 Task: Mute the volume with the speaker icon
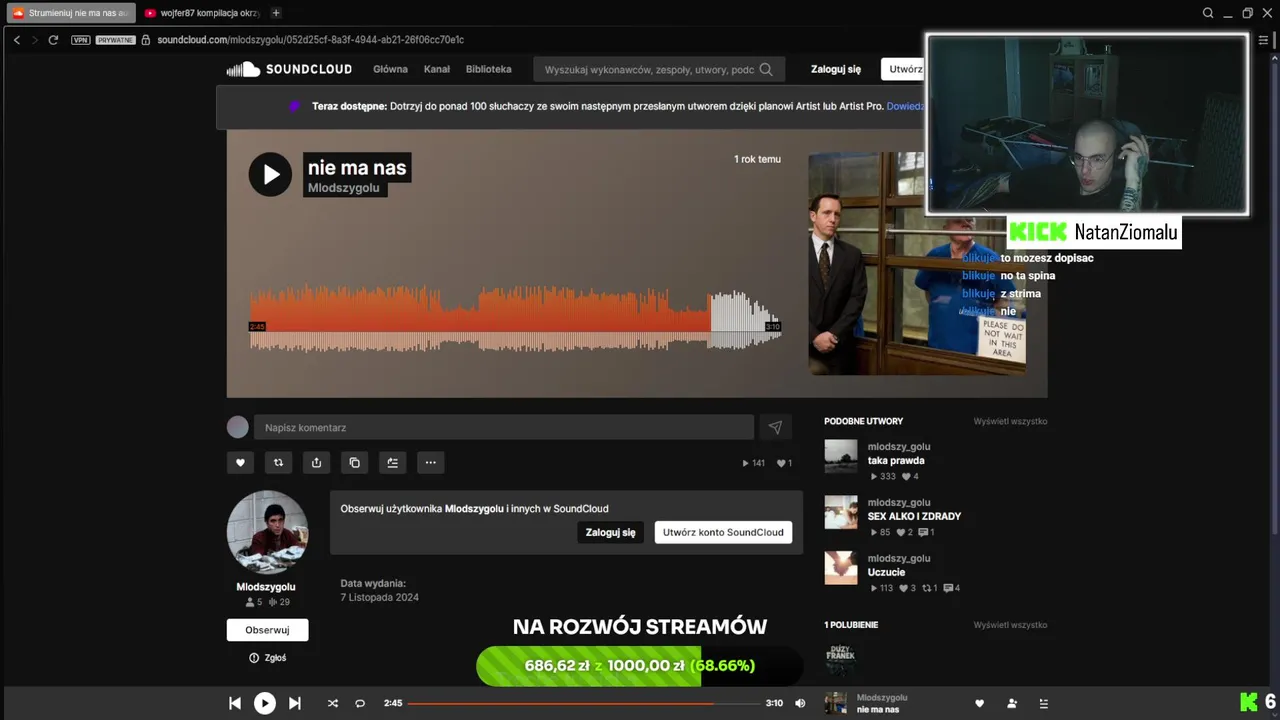pyautogui.click(x=800, y=703)
